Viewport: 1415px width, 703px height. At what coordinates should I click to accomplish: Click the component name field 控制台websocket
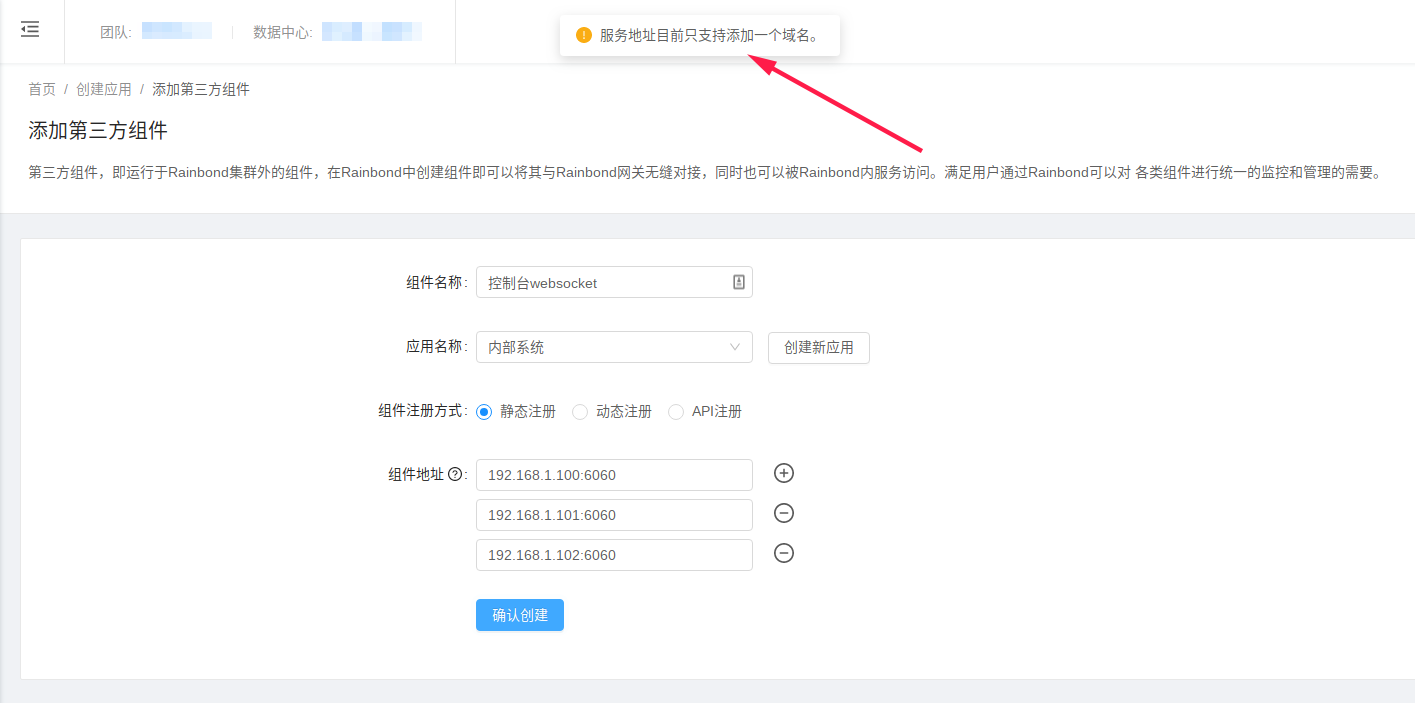(x=614, y=282)
